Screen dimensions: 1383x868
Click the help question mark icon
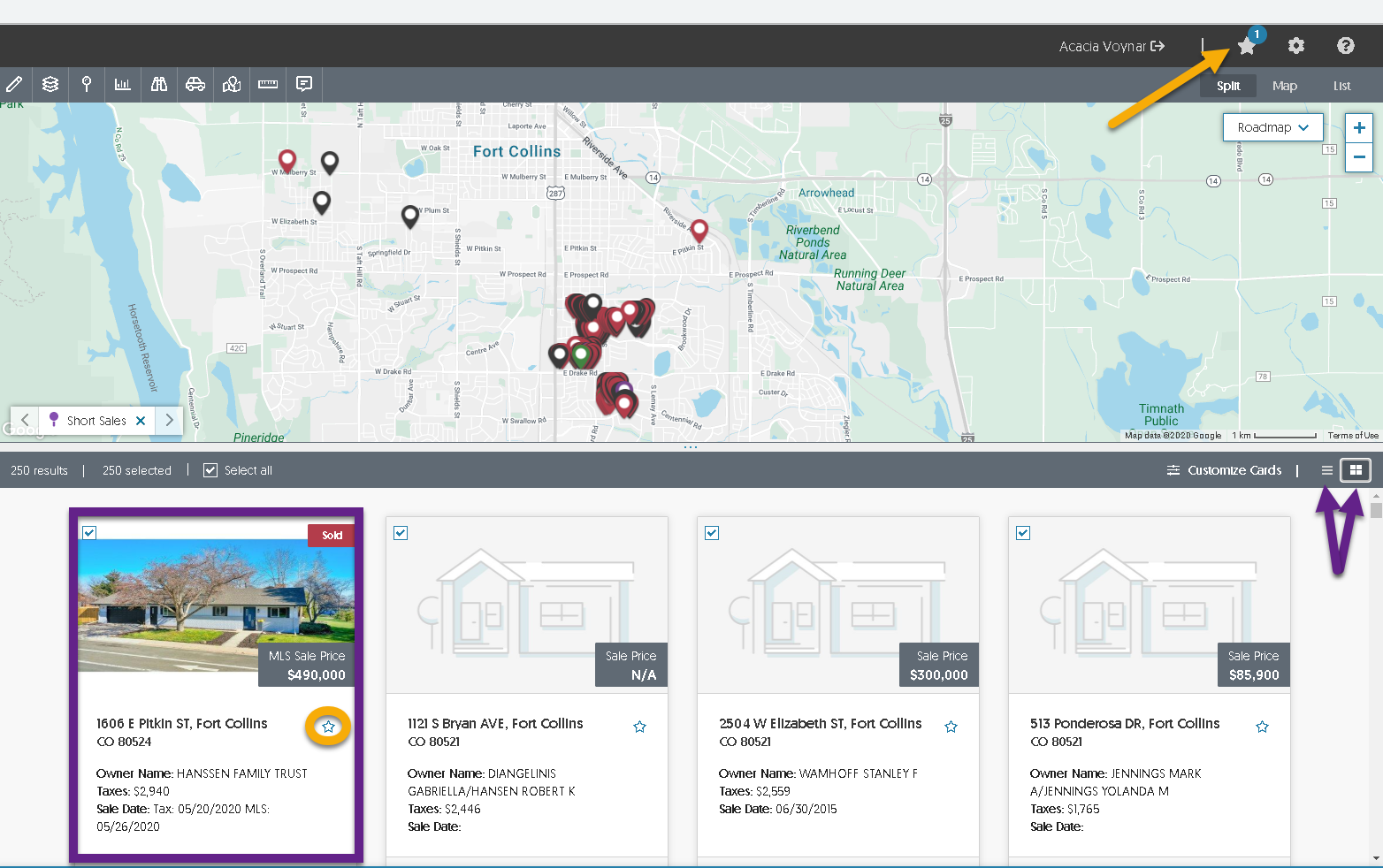pos(1346,46)
